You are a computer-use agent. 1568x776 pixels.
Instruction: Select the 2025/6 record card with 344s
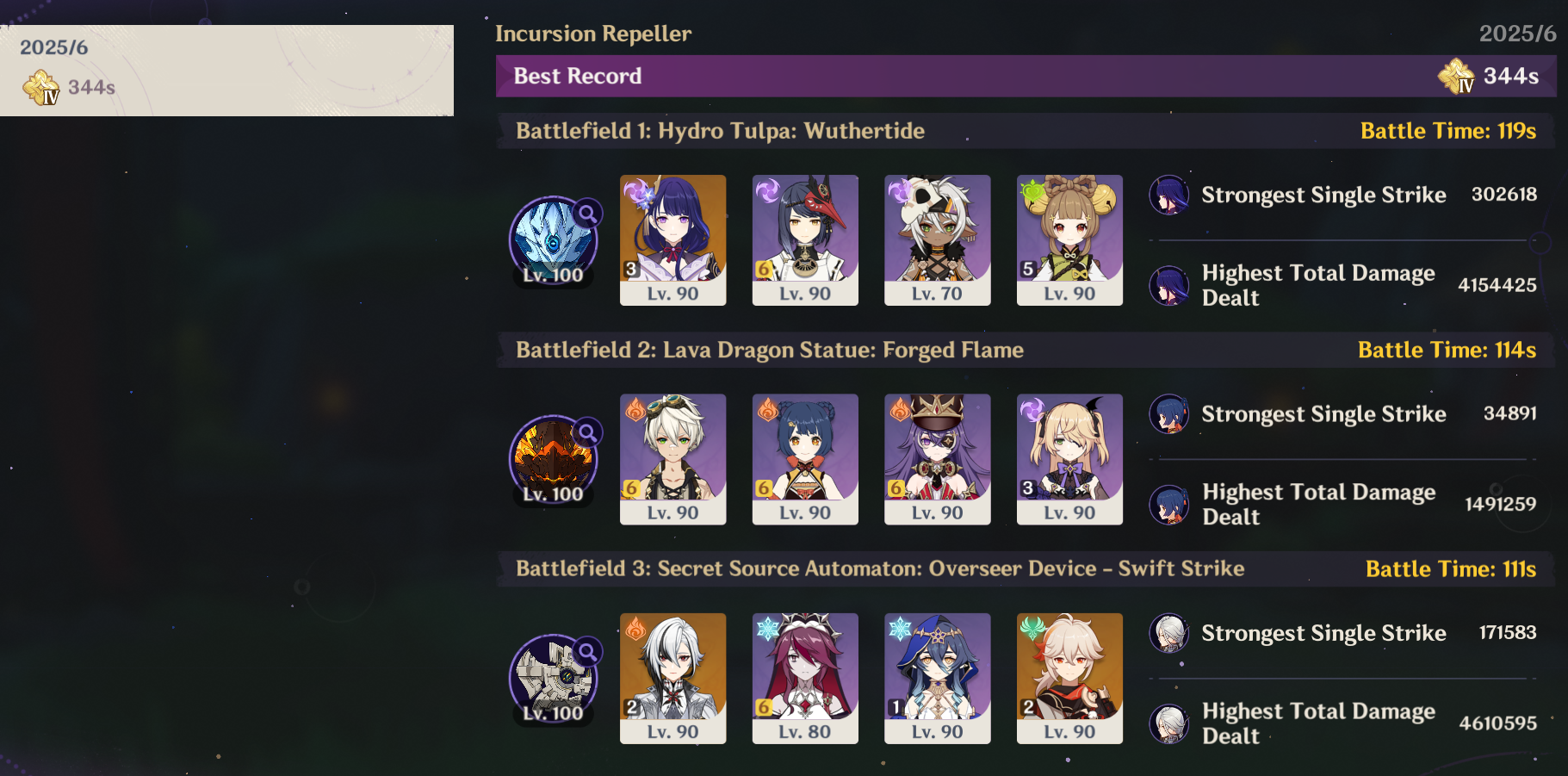click(226, 71)
